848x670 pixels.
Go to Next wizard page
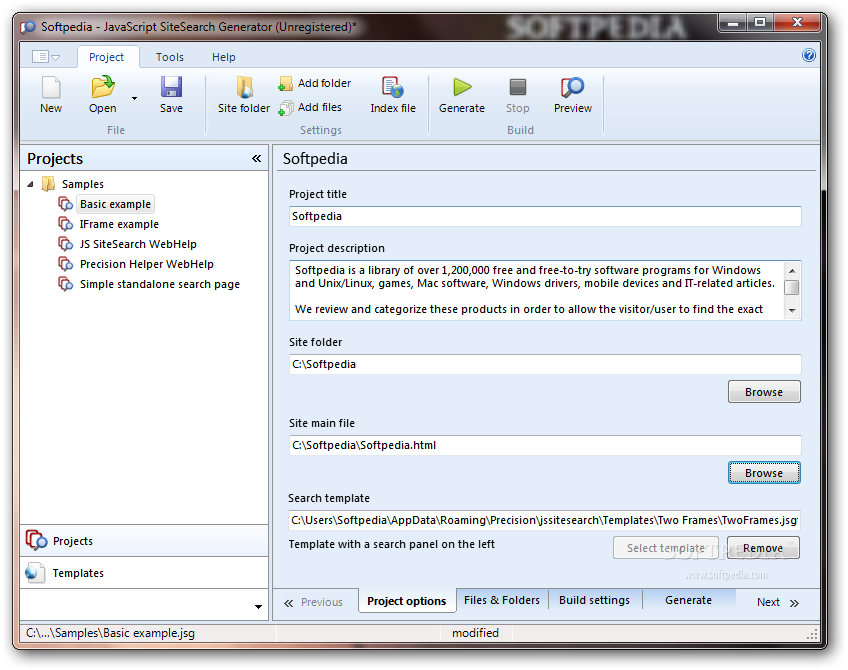(778, 602)
